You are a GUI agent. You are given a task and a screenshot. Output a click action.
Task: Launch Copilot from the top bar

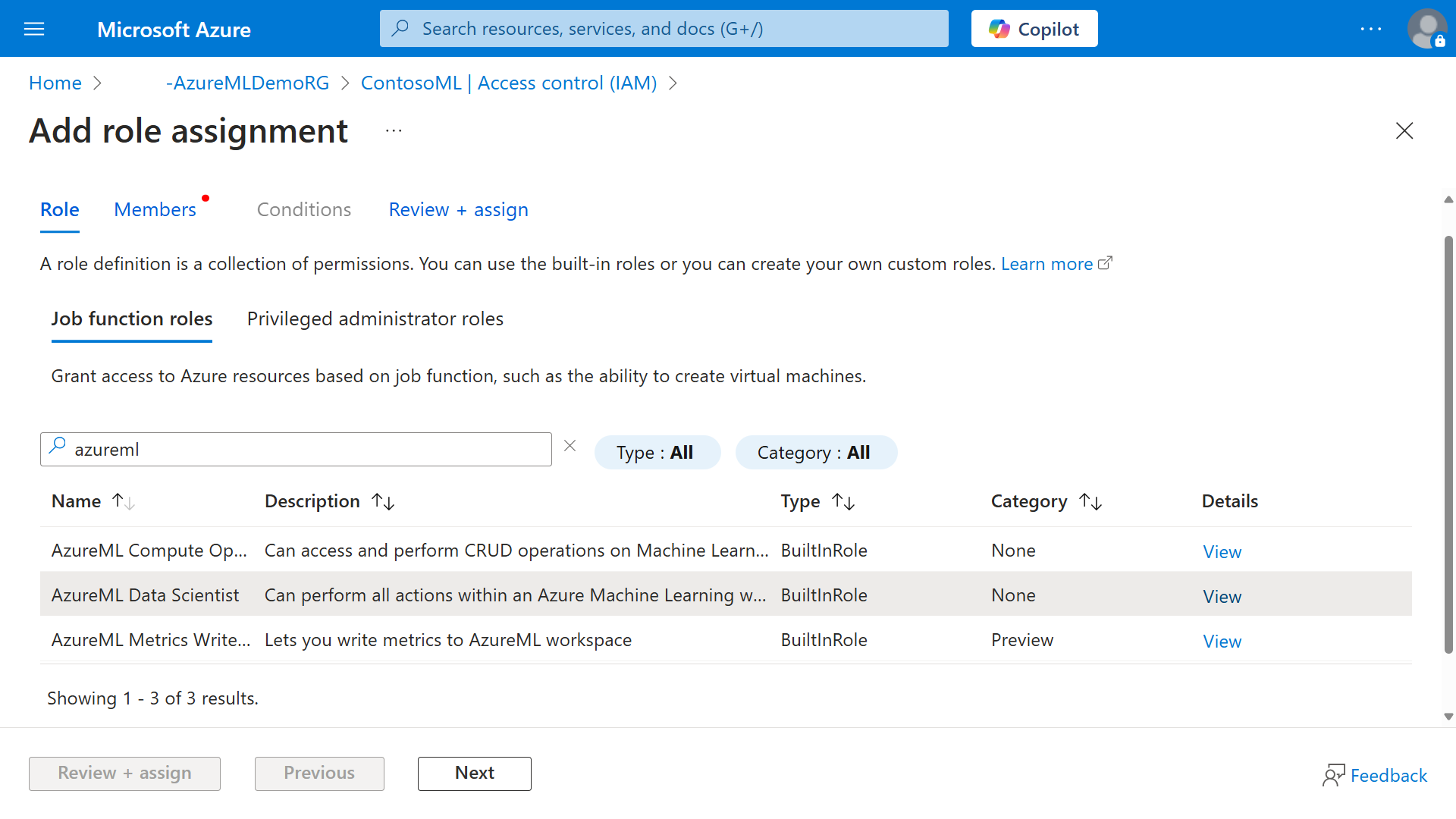[1034, 28]
